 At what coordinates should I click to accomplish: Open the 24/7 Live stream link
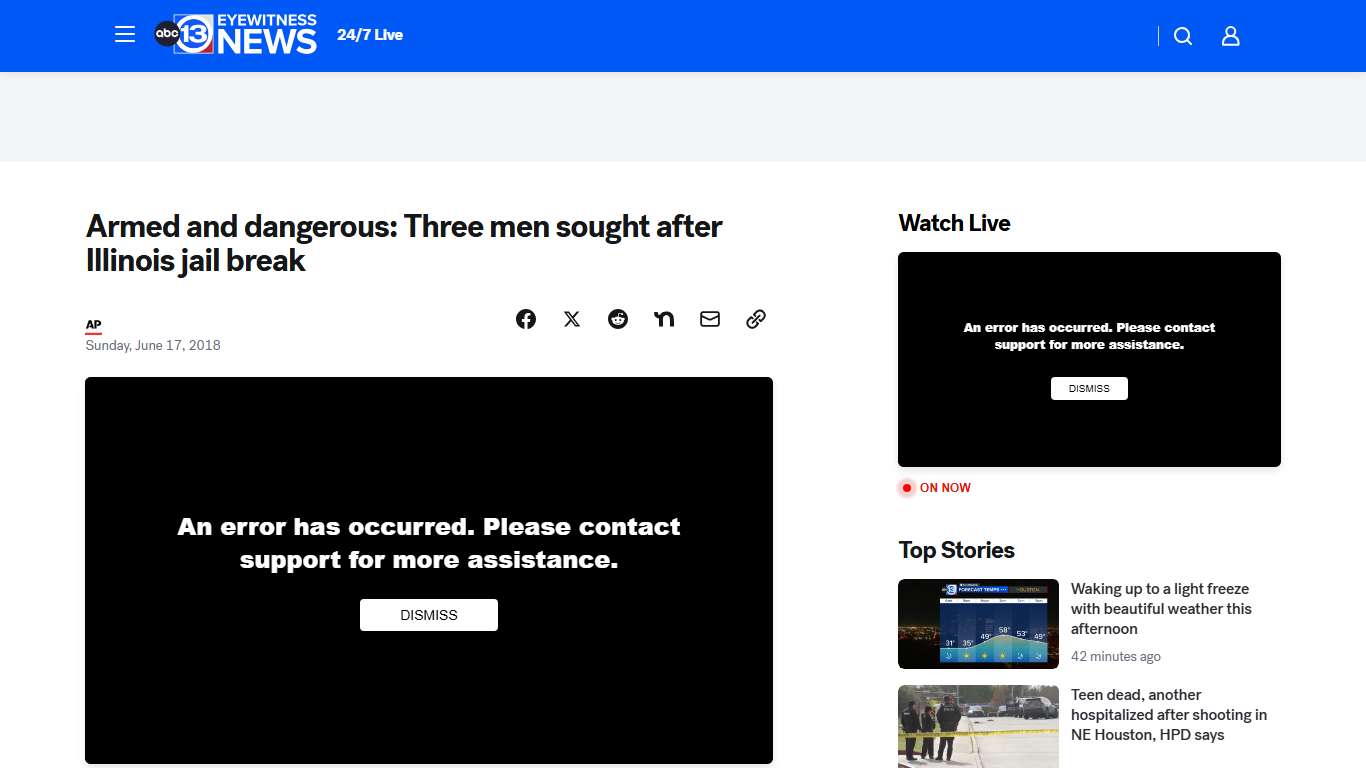coord(370,35)
